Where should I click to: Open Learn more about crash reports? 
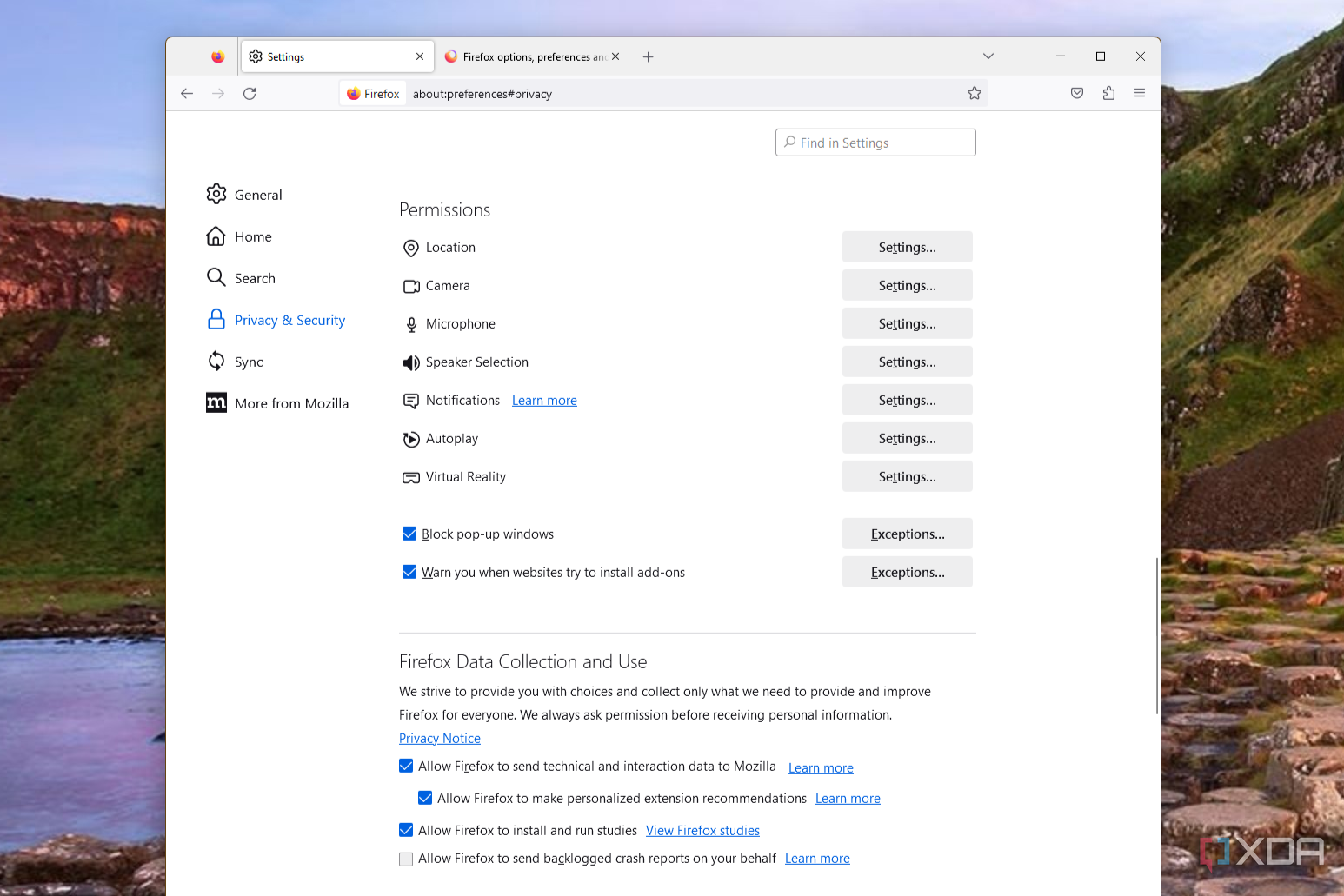tap(817, 859)
